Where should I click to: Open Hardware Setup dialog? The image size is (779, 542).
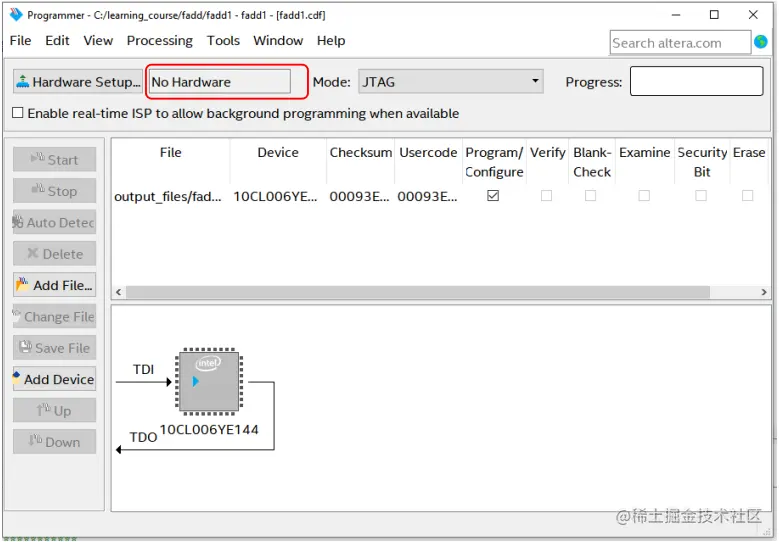(78, 82)
